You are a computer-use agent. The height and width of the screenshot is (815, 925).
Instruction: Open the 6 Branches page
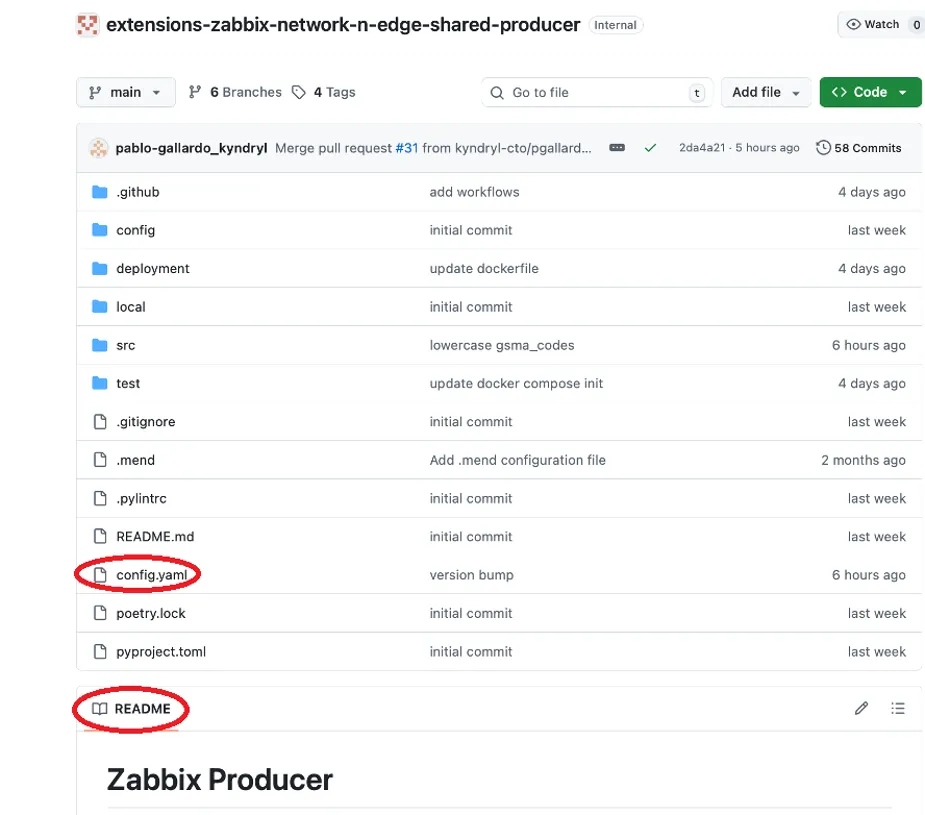[235, 92]
